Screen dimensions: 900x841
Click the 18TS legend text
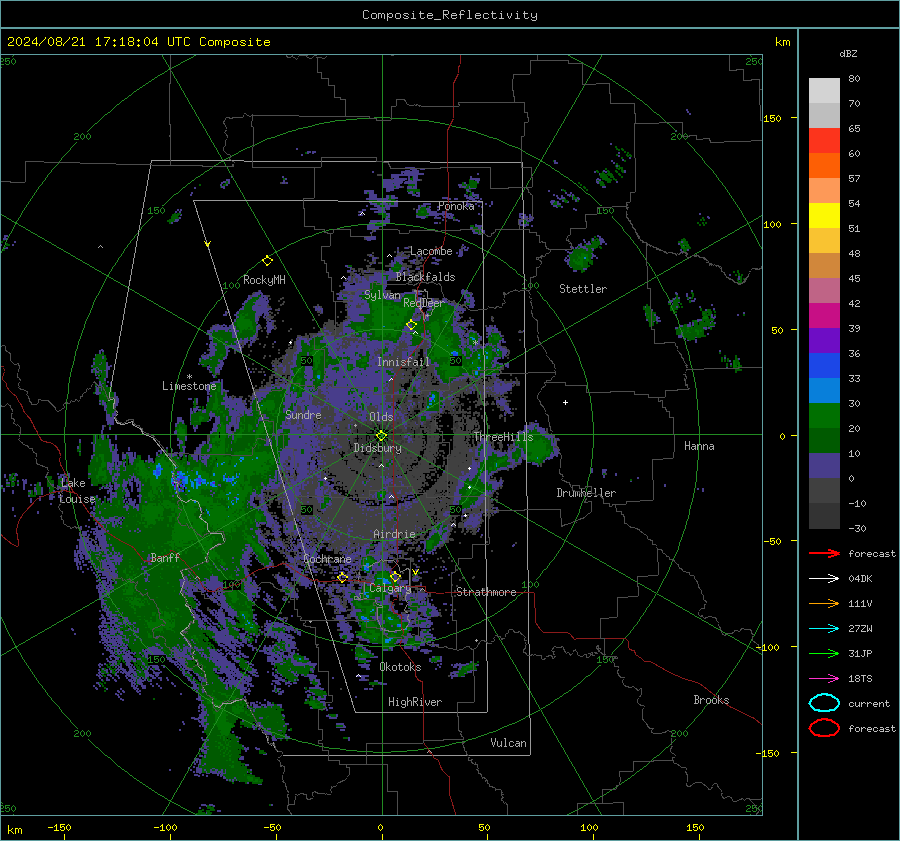tap(860, 679)
